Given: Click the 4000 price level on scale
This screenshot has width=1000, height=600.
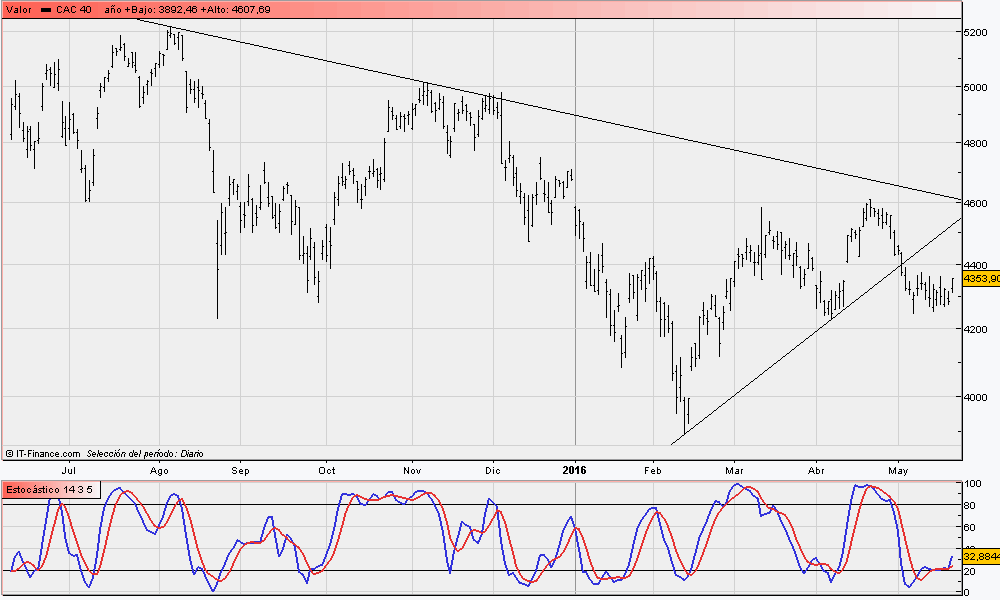Looking at the screenshot, I should [x=977, y=397].
